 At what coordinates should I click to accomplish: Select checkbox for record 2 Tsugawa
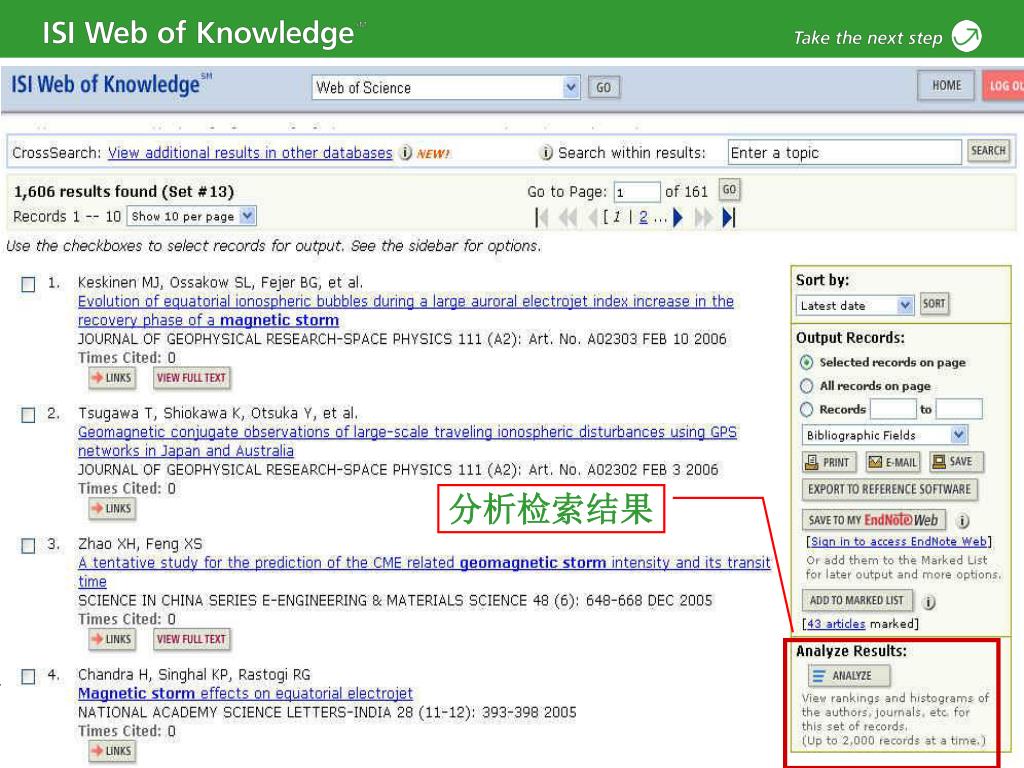click(28, 415)
